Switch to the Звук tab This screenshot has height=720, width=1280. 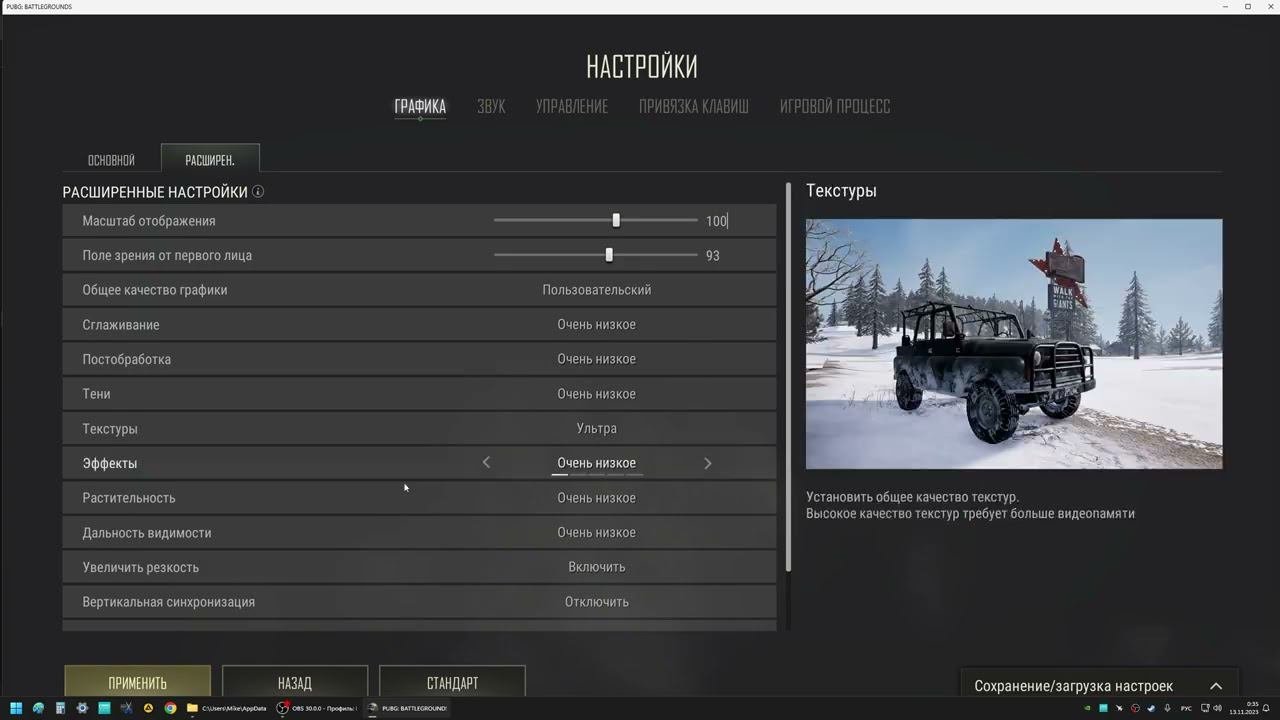(x=491, y=106)
